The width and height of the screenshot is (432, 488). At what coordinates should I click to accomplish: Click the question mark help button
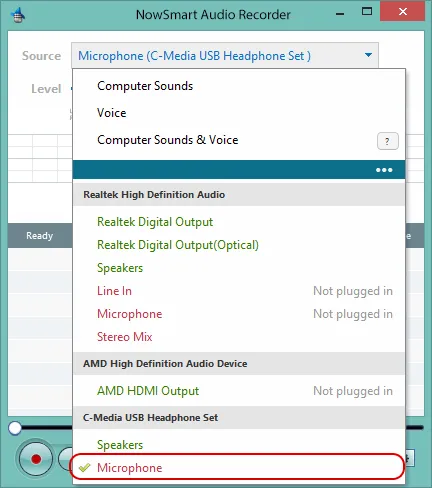388,141
